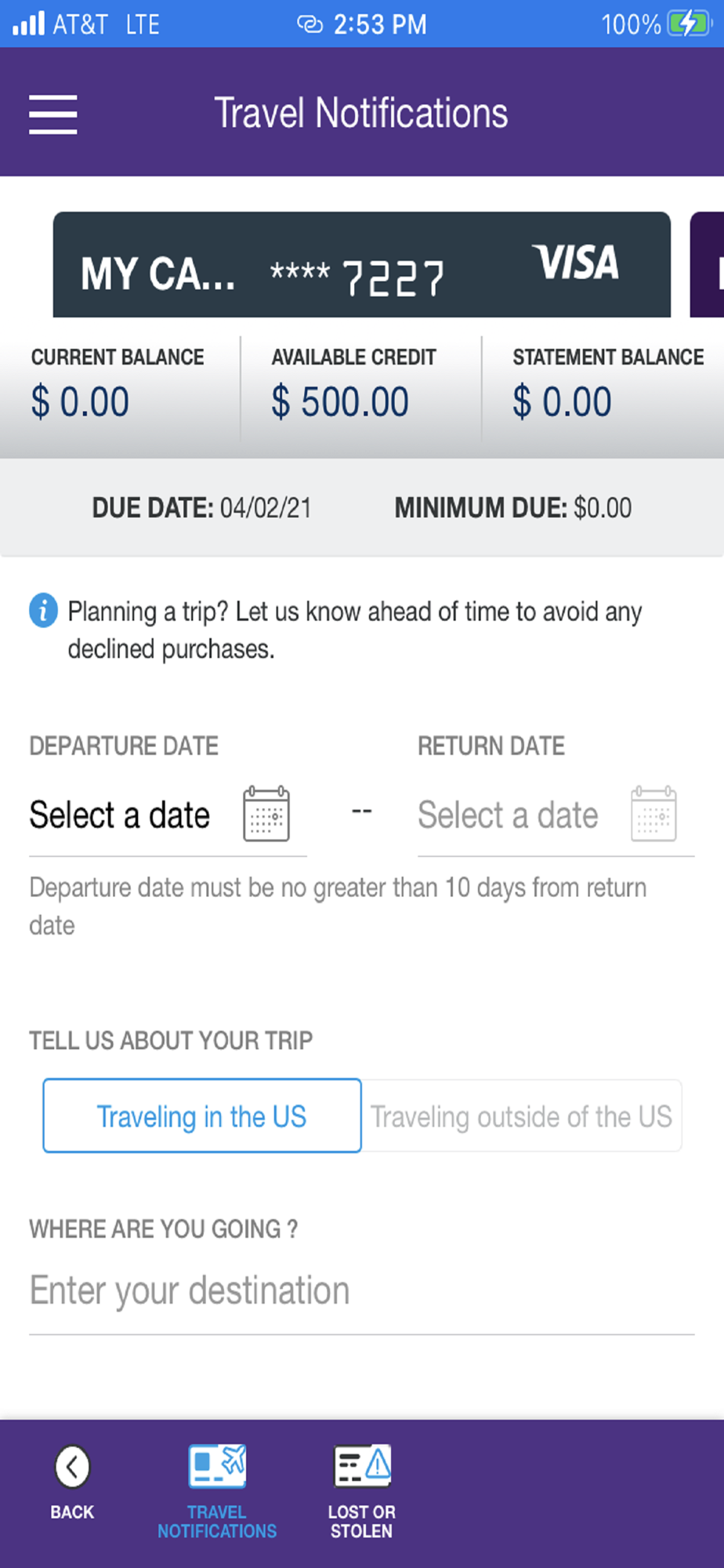Screen dimensions: 724x1568
Task: Open the departure date calendar icon
Action: (x=266, y=814)
